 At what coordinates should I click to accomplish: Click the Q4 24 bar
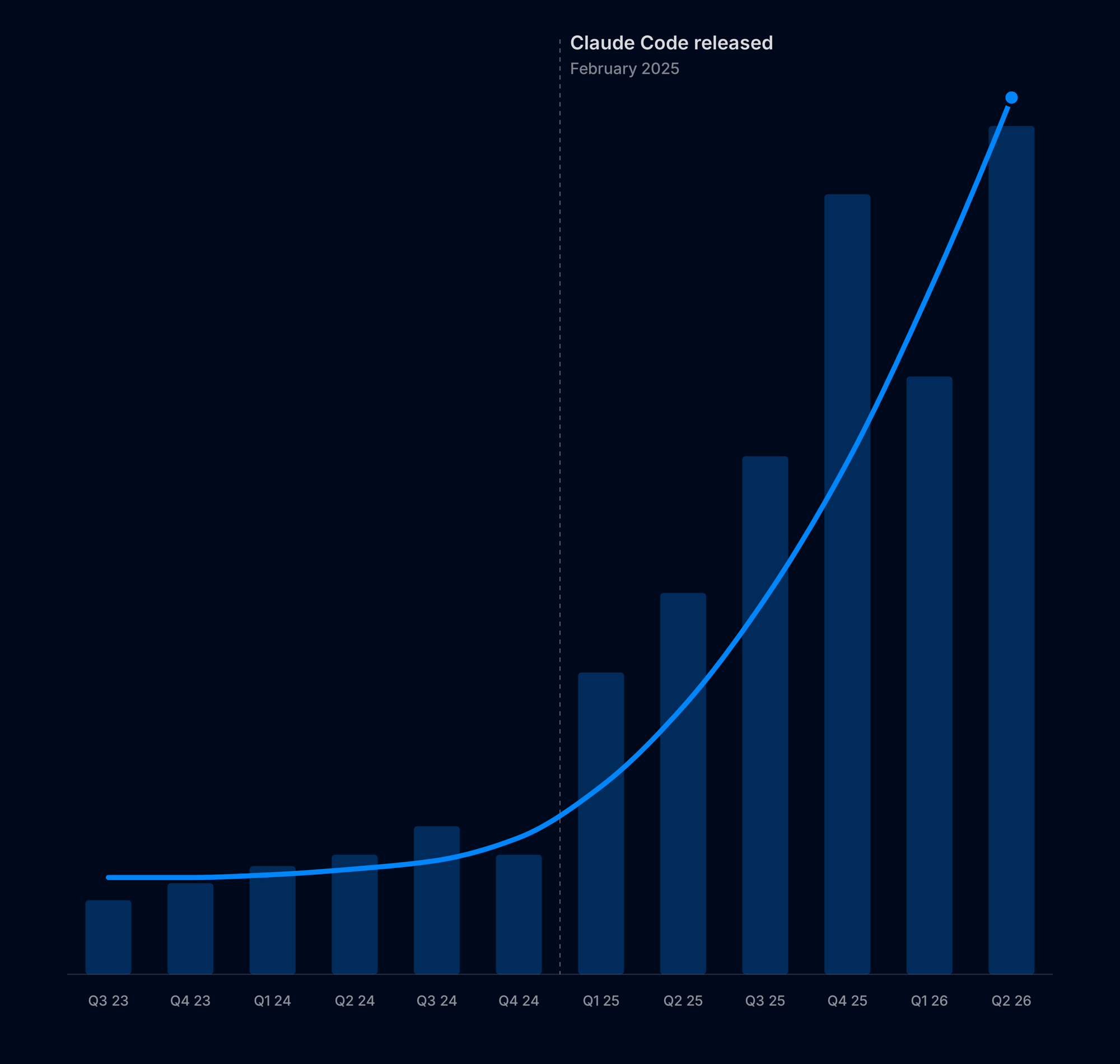coord(519,914)
